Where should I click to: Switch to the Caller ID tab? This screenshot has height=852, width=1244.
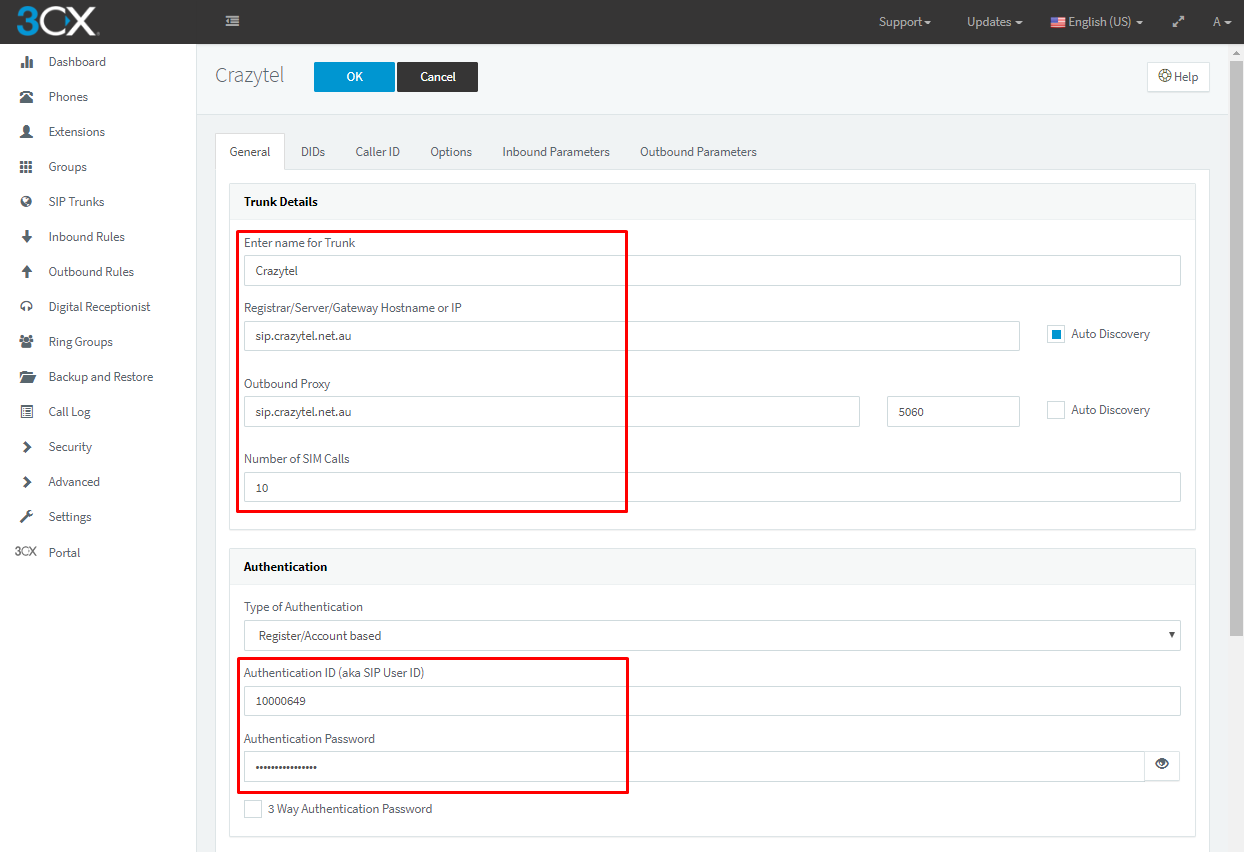(377, 152)
